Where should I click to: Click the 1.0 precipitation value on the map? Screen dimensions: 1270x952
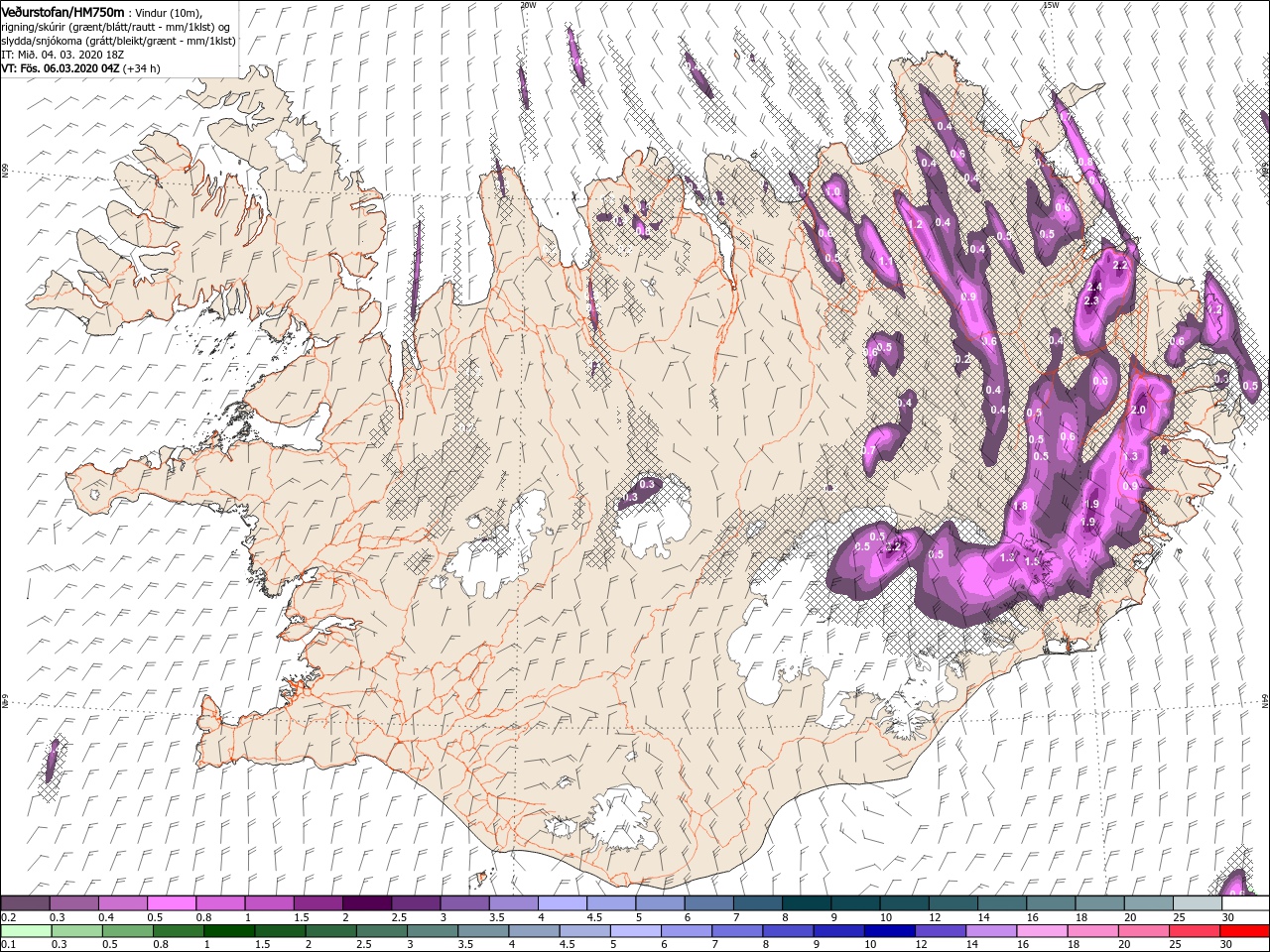[x=833, y=192]
